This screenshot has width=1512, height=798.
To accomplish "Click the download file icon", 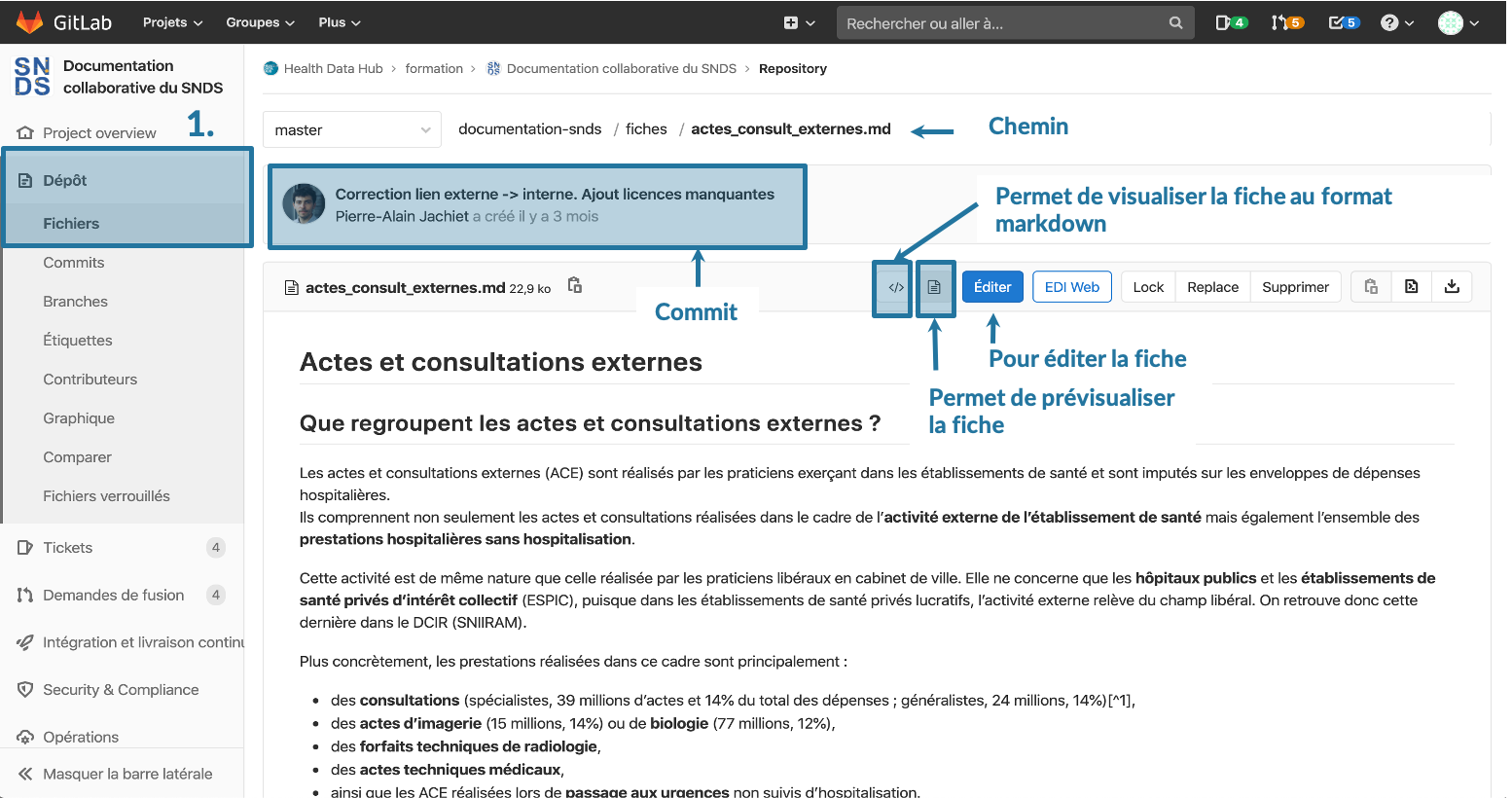I will pos(1452,287).
